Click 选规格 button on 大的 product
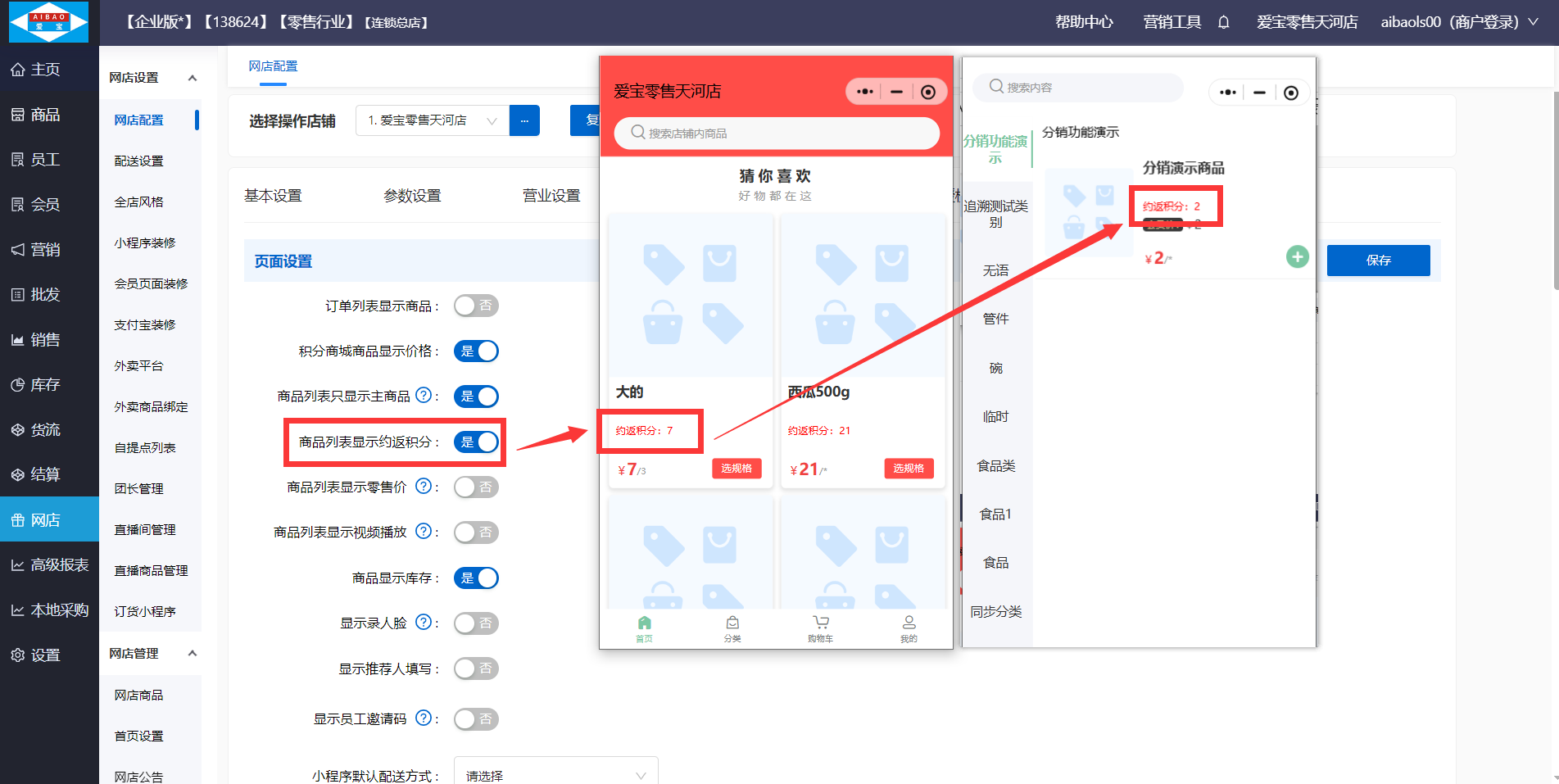 pyautogui.click(x=736, y=468)
